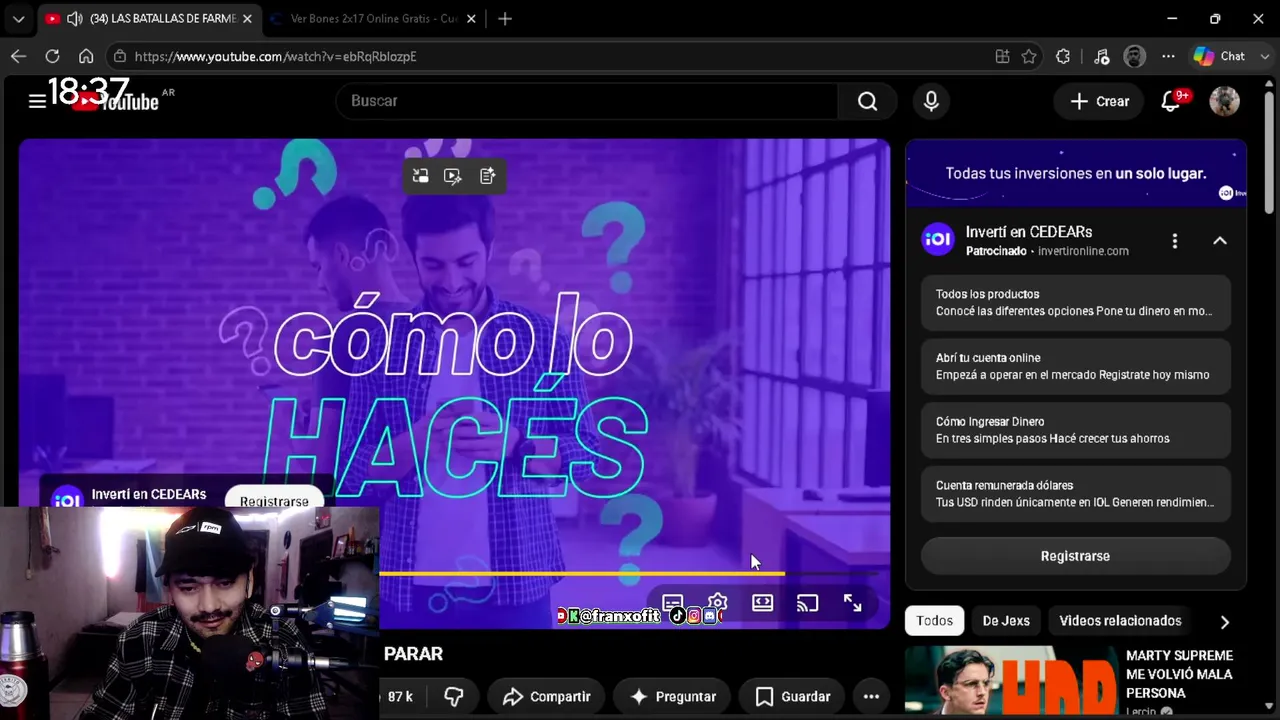1280x720 pixels.
Task: Click the Invertí en CEDEARs panel title
Action: pos(1028,232)
